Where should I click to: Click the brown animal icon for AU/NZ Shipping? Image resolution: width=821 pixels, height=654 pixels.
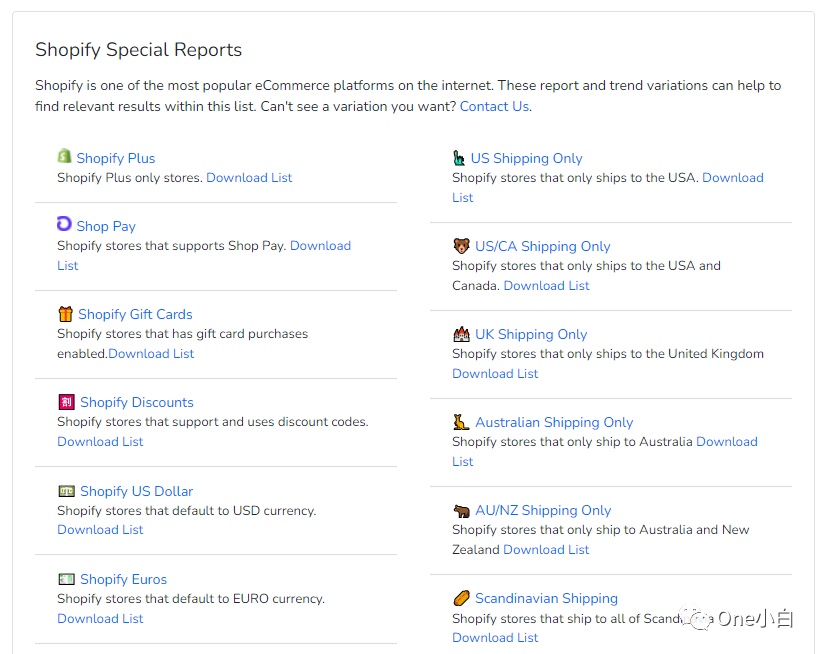[461, 510]
